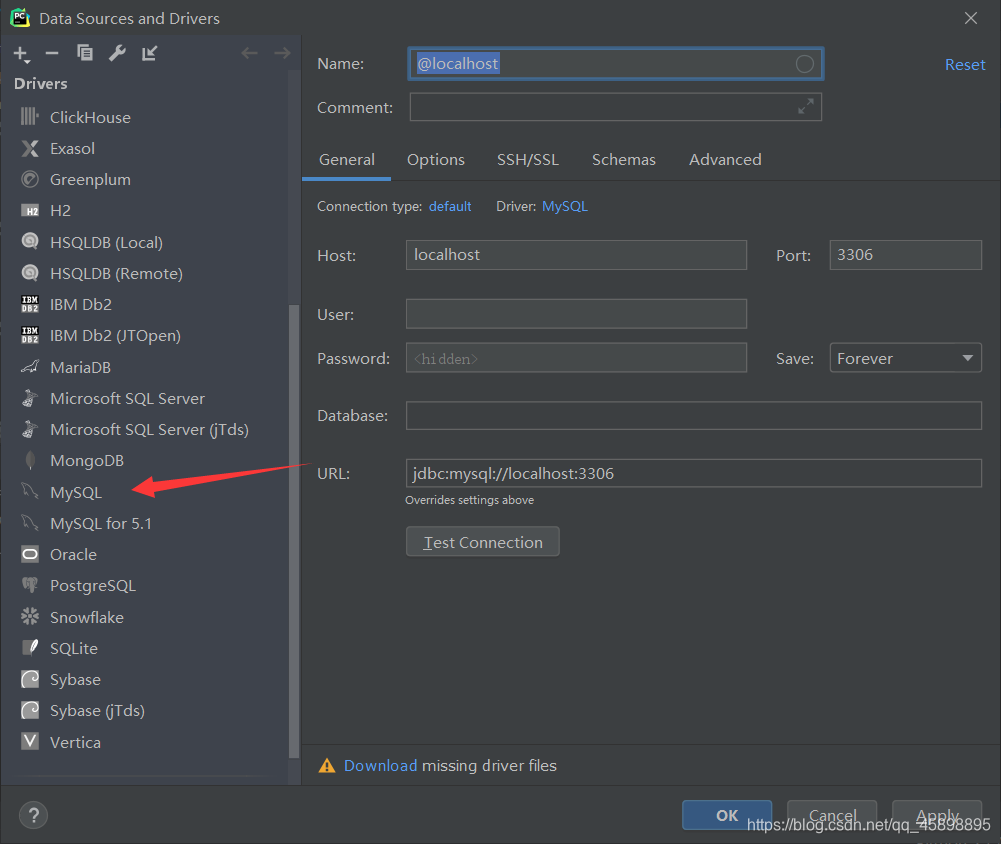
Task: Click the MySQL dolphin icon
Action: point(29,491)
